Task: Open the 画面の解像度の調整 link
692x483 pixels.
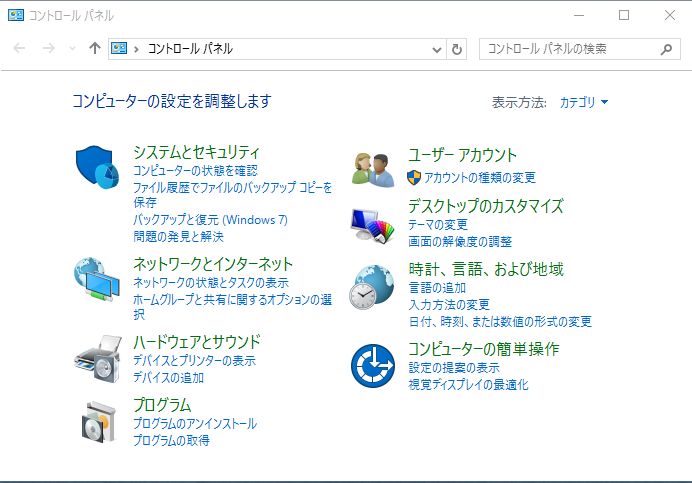Action: pyautogui.click(x=460, y=242)
